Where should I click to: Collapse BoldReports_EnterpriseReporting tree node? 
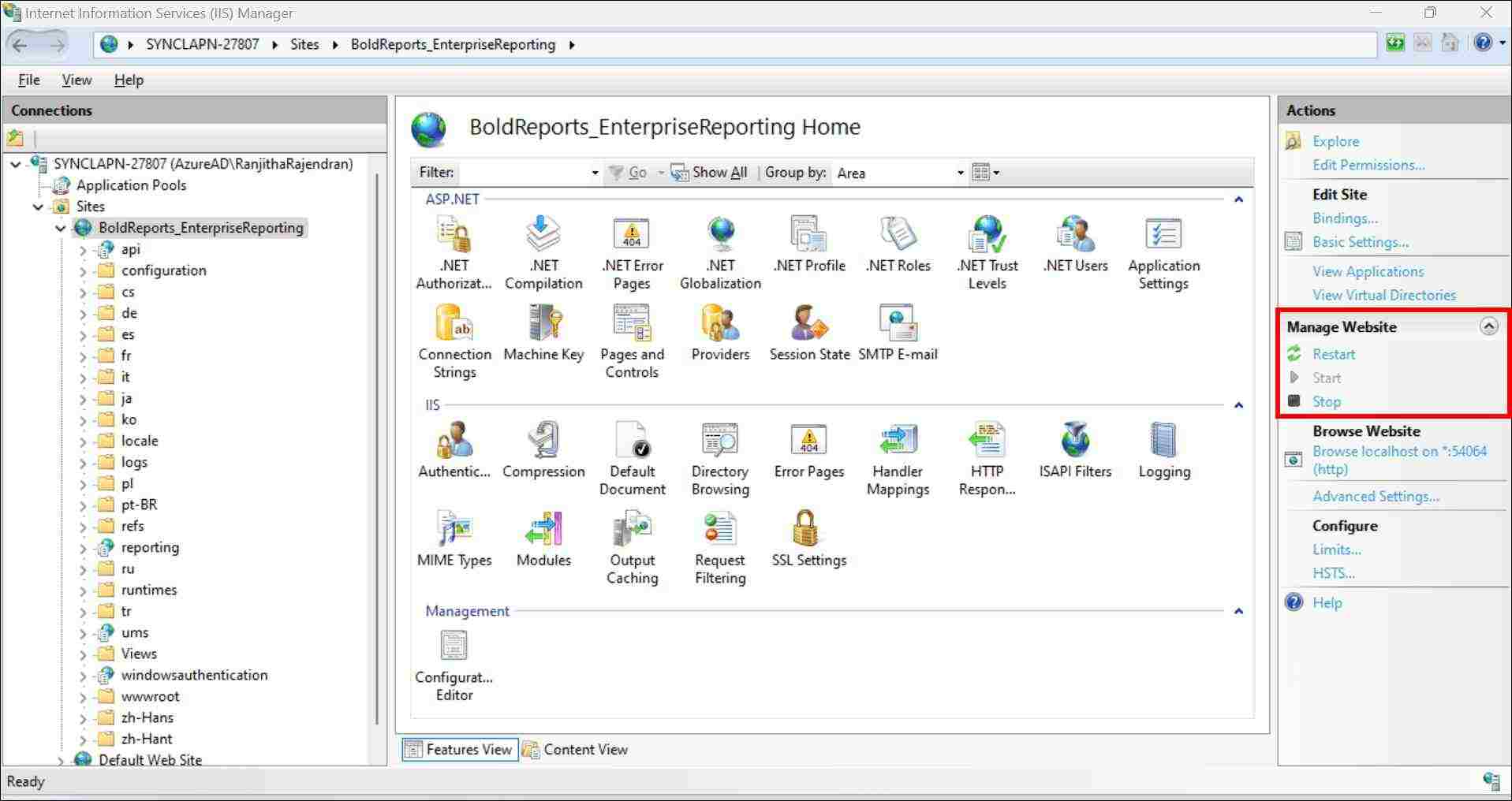pos(61,228)
